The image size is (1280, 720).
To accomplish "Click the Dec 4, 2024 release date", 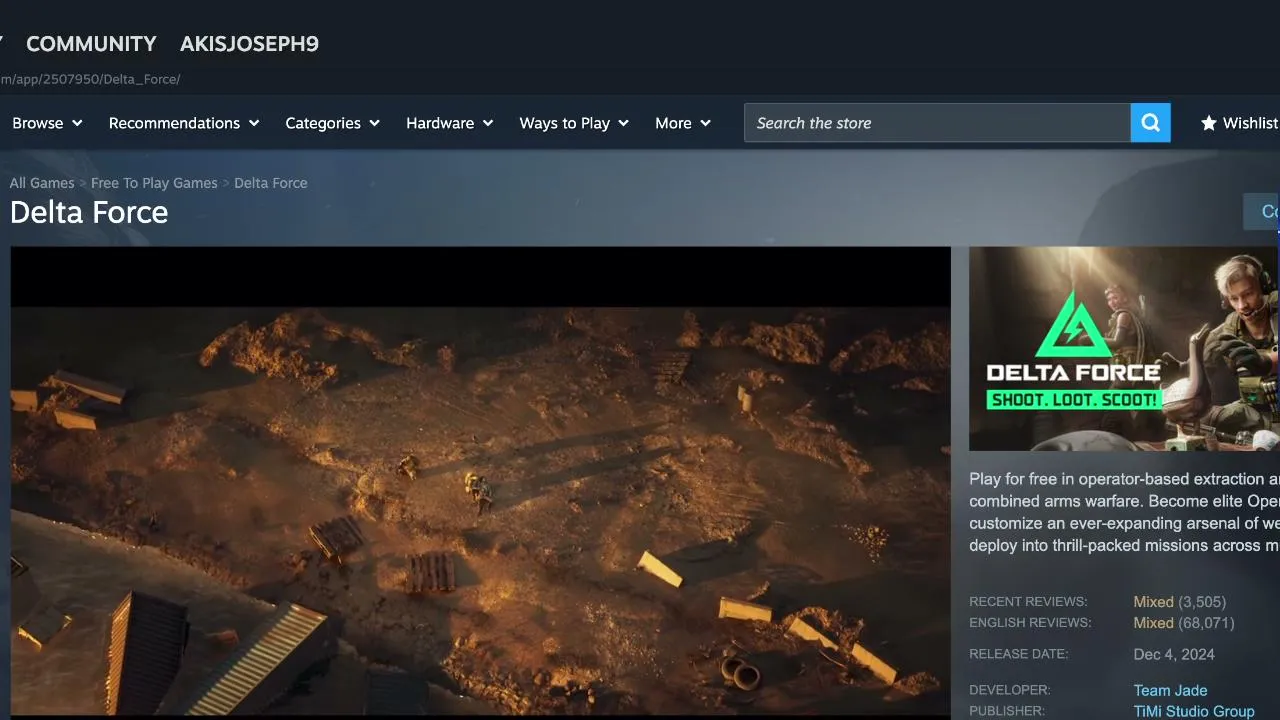I will point(1174,655).
